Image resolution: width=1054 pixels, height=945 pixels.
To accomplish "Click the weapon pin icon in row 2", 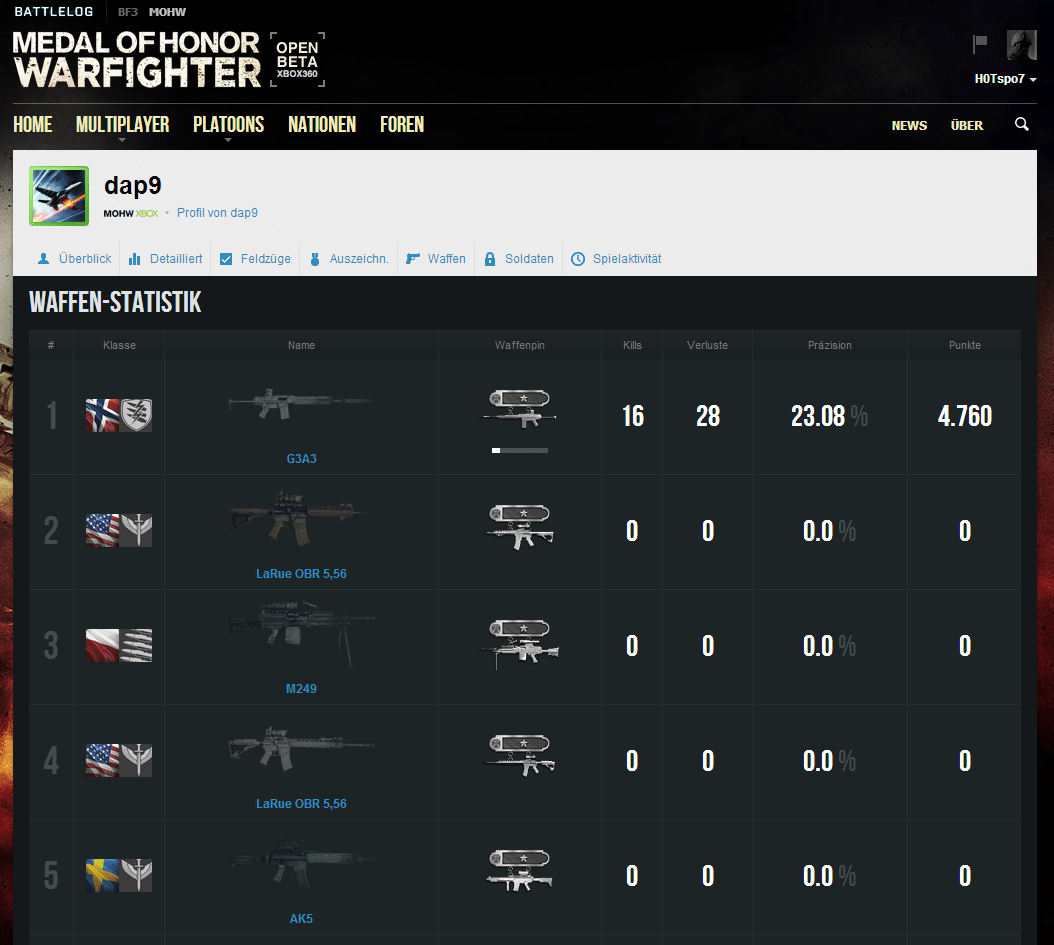I will (x=520, y=527).
